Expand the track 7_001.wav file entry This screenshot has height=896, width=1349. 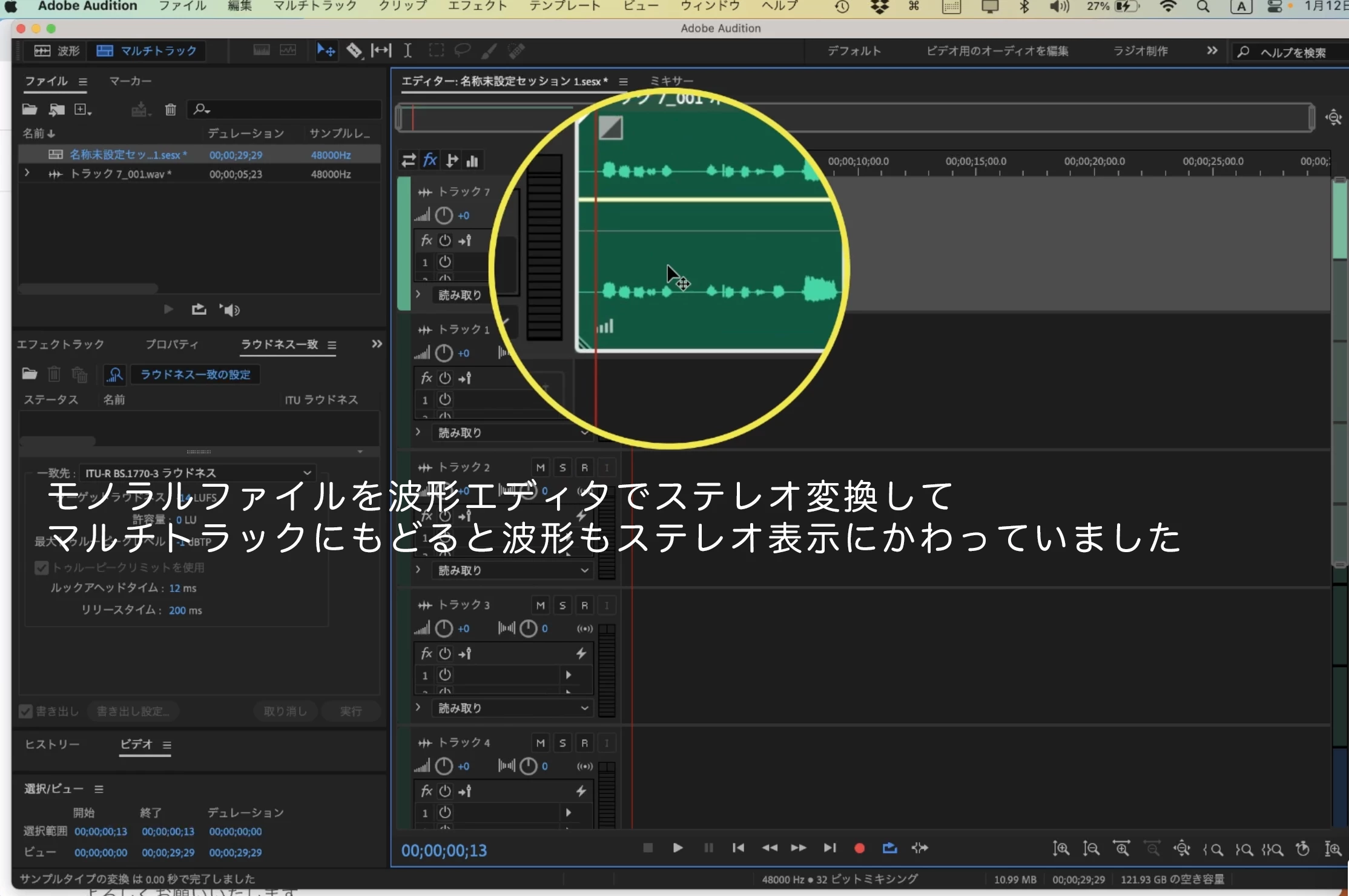click(x=27, y=174)
